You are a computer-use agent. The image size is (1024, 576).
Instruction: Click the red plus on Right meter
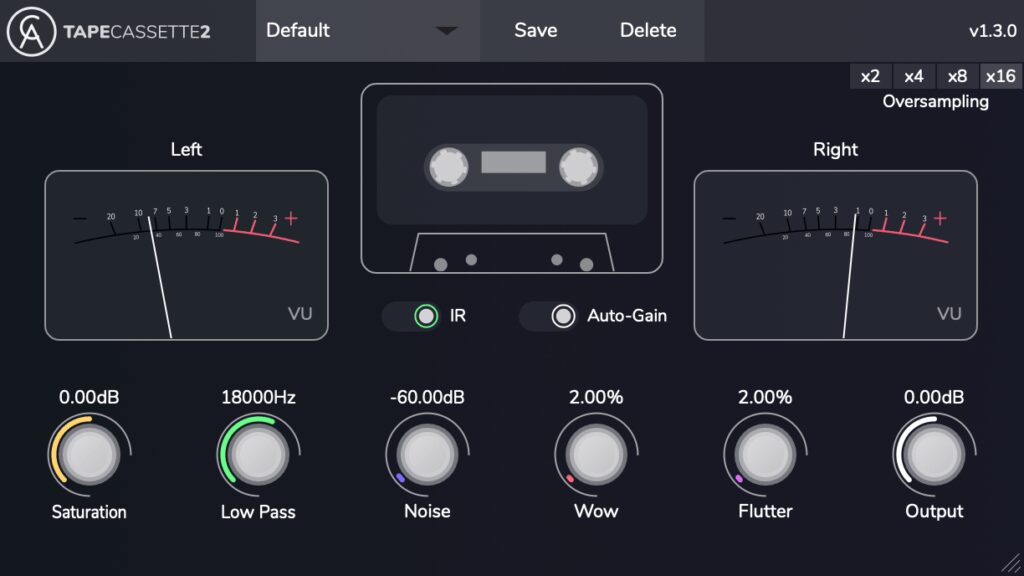940,218
